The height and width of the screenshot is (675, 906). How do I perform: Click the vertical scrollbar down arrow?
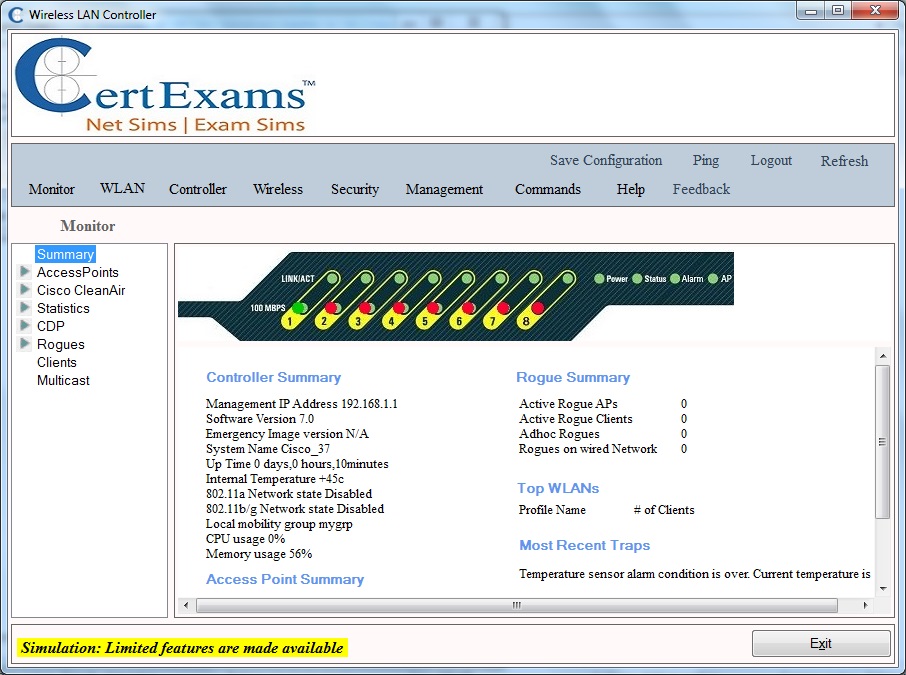coord(883,589)
